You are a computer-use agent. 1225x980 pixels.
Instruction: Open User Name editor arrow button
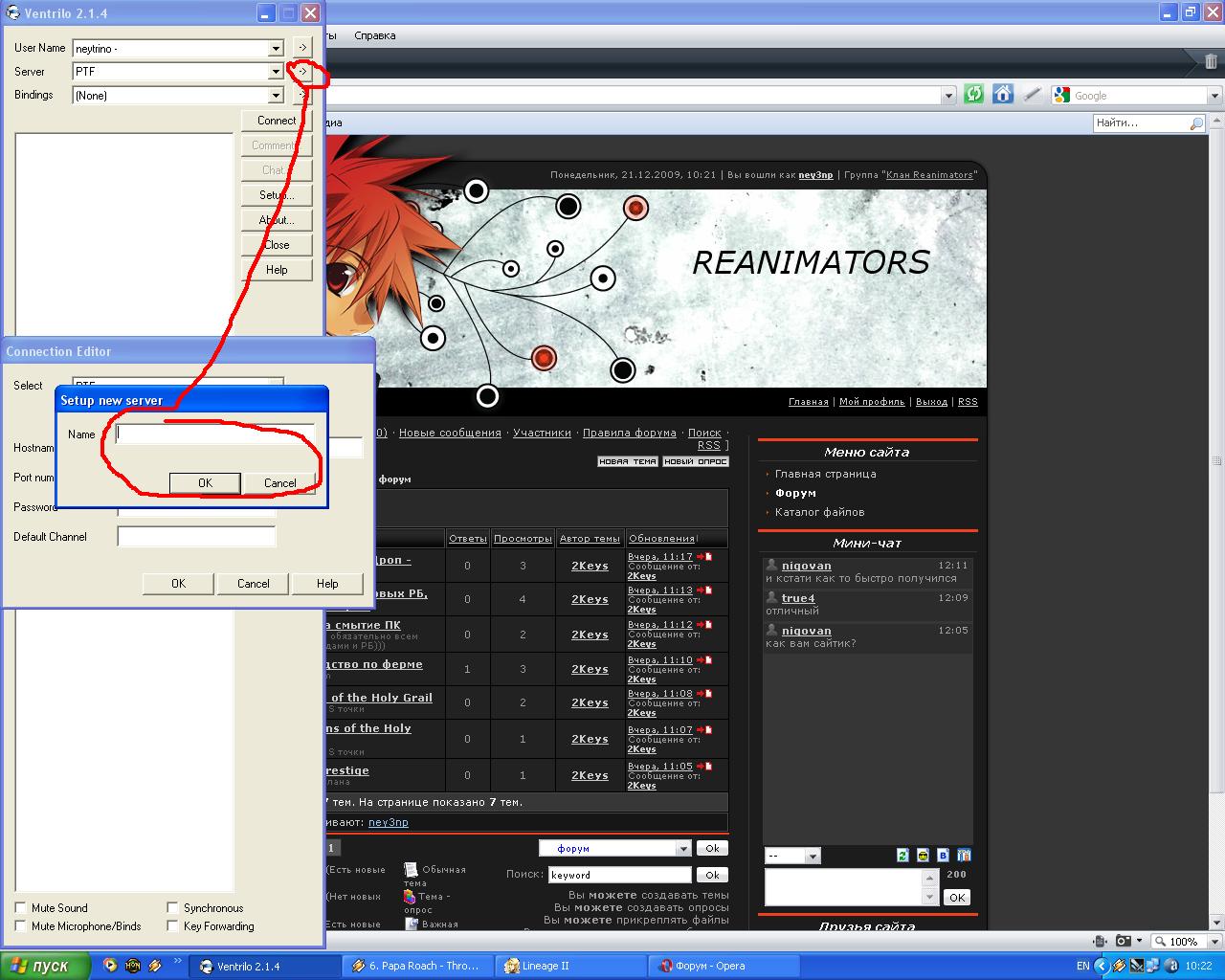[x=301, y=47]
